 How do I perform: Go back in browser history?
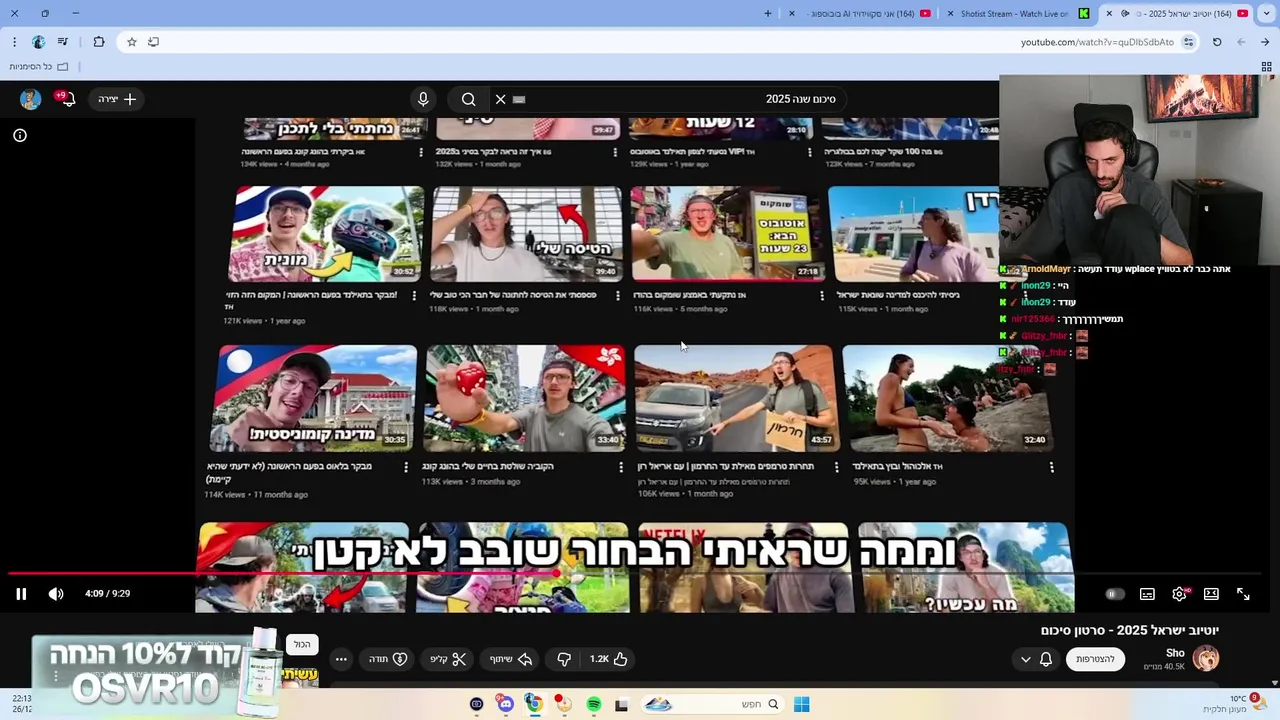point(1265,42)
